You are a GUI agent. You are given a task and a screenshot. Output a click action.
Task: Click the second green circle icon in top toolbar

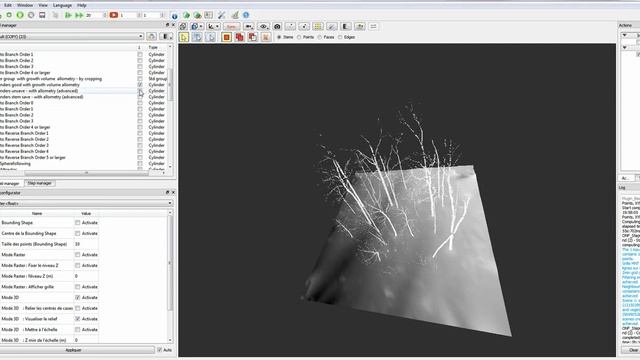point(20,15)
